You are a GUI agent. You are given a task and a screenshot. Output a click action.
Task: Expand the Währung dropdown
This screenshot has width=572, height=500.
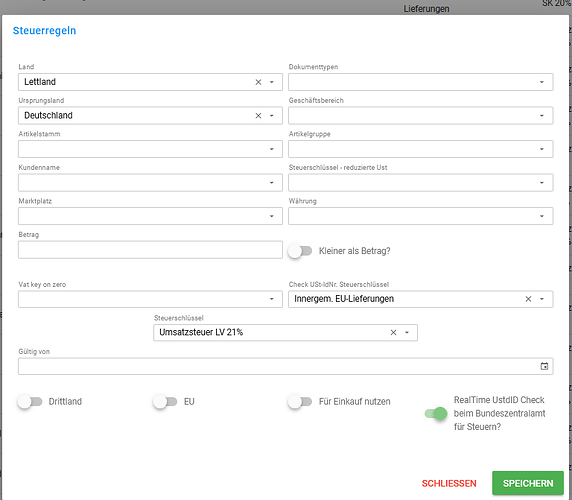(x=542, y=216)
